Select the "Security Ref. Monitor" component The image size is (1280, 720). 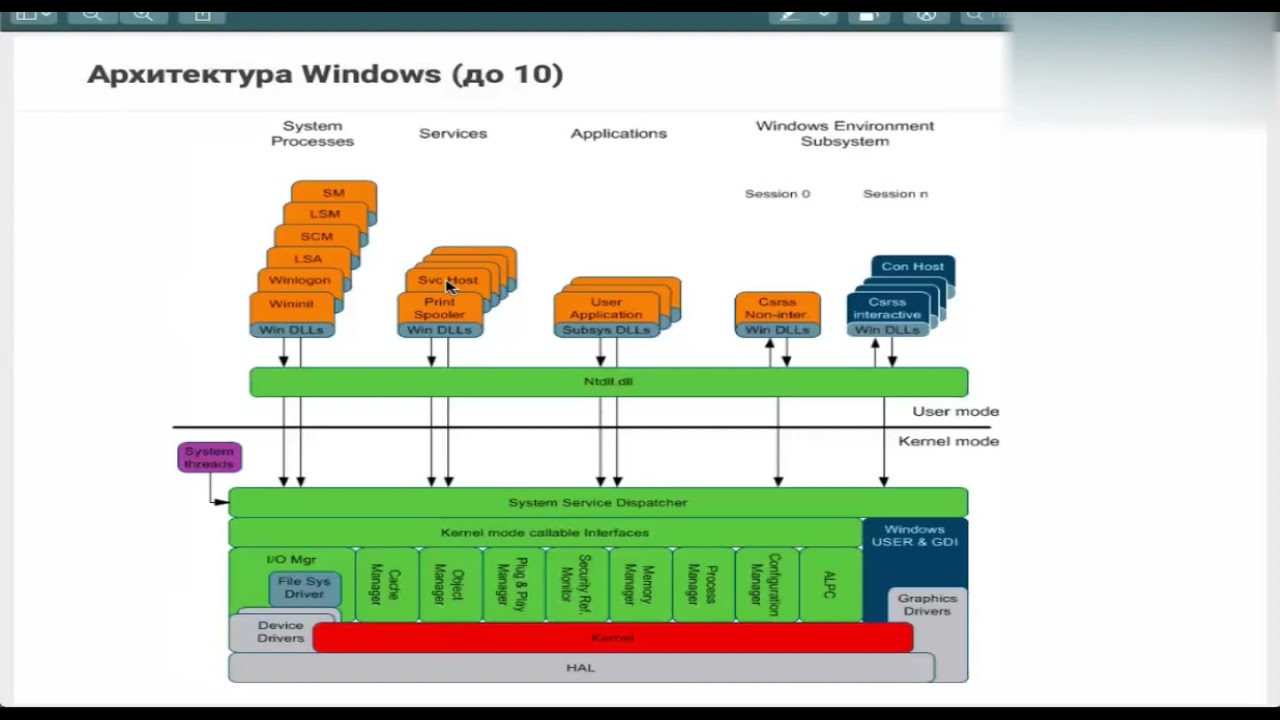tap(577, 585)
